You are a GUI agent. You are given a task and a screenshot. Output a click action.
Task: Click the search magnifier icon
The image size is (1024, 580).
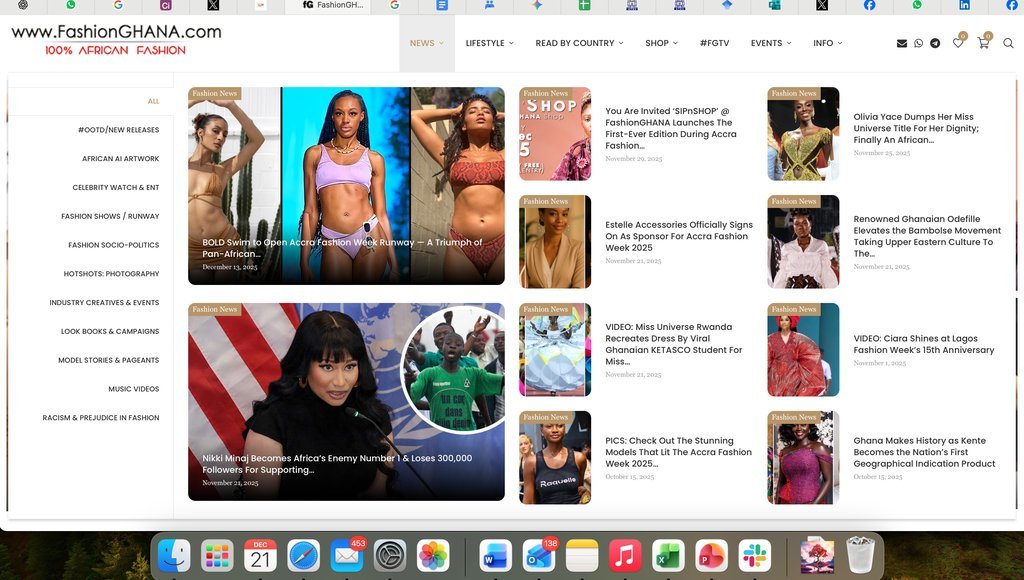[1008, 43]
